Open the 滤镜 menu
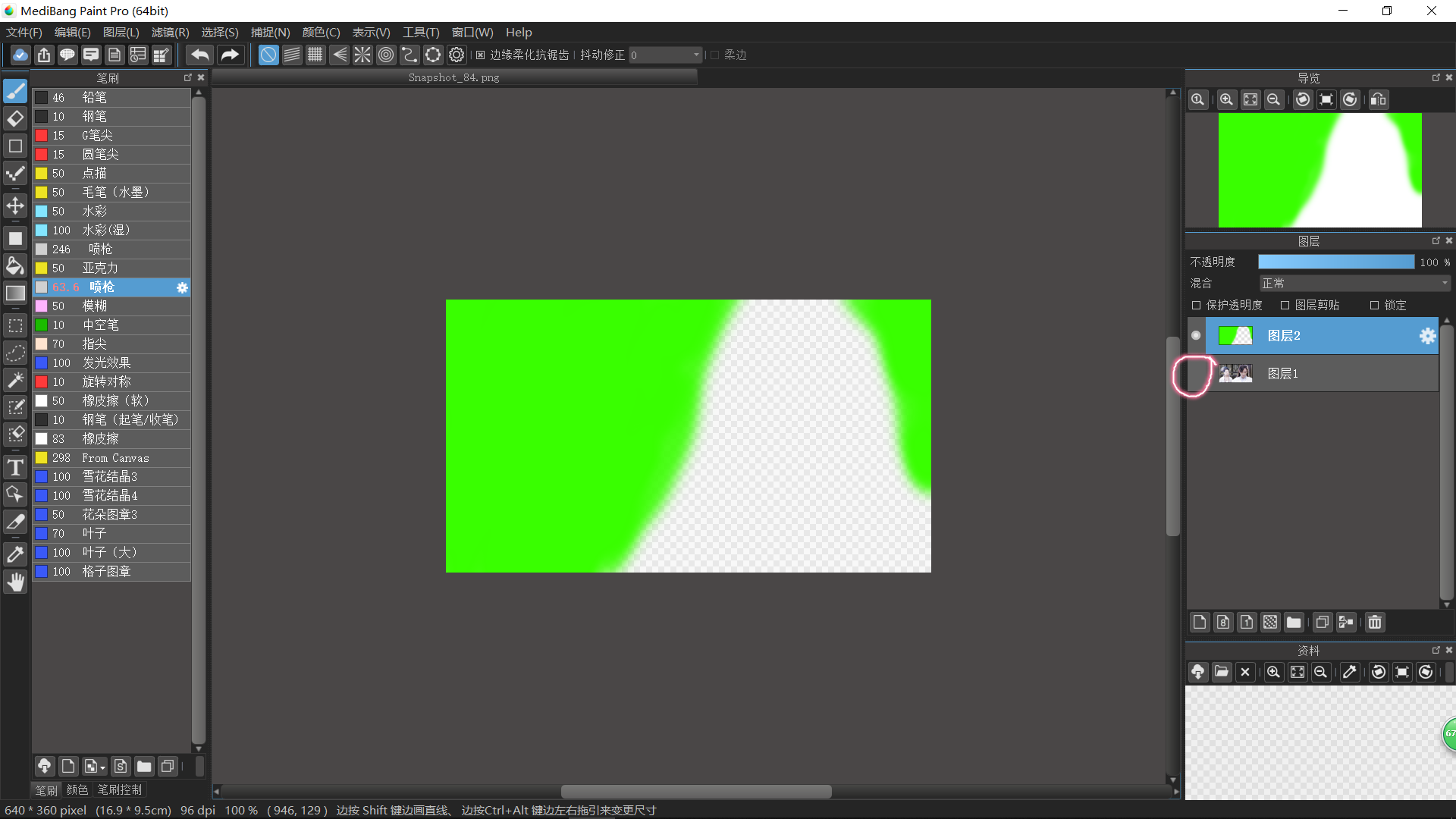Image resolution: width=1456 pixels, height=819 pixels. tap(169, 33)
